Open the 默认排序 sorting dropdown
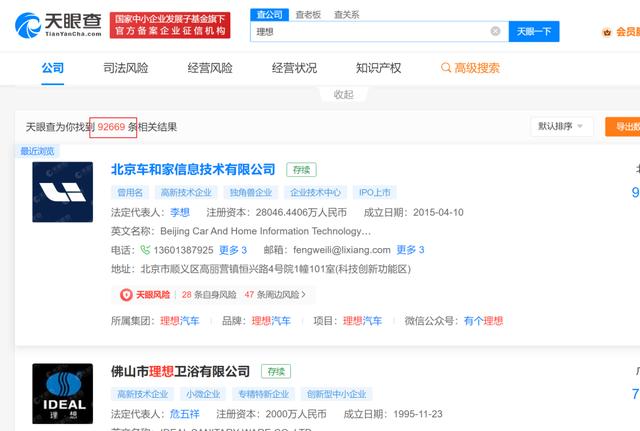The image size is (640, 431). click(562, 127)
